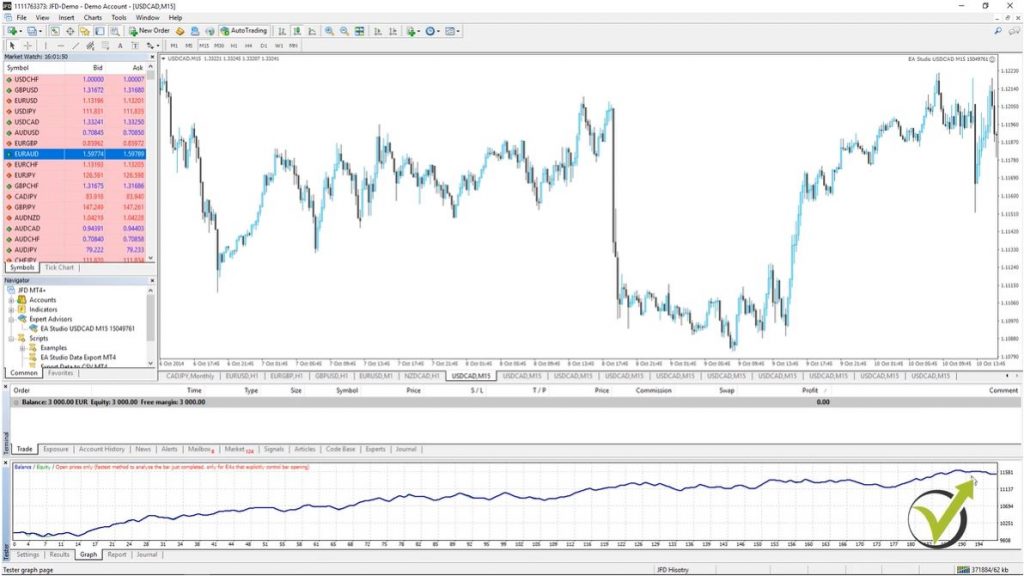The image size is (1024, 576).
Task: Select the Crosshair cursor tool
Action: pos(27,45)
